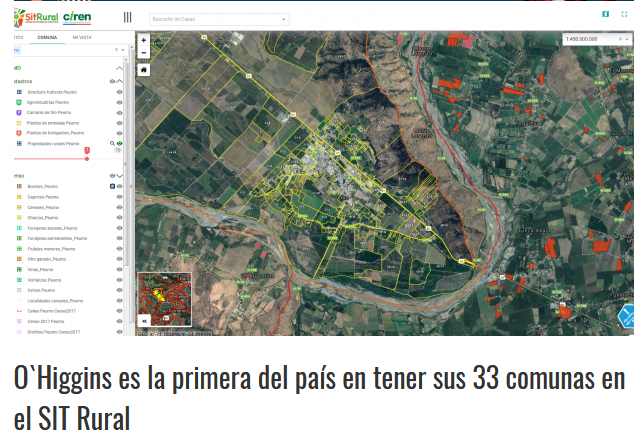Expand the Censo group chevron

click(x=119, y=176)
